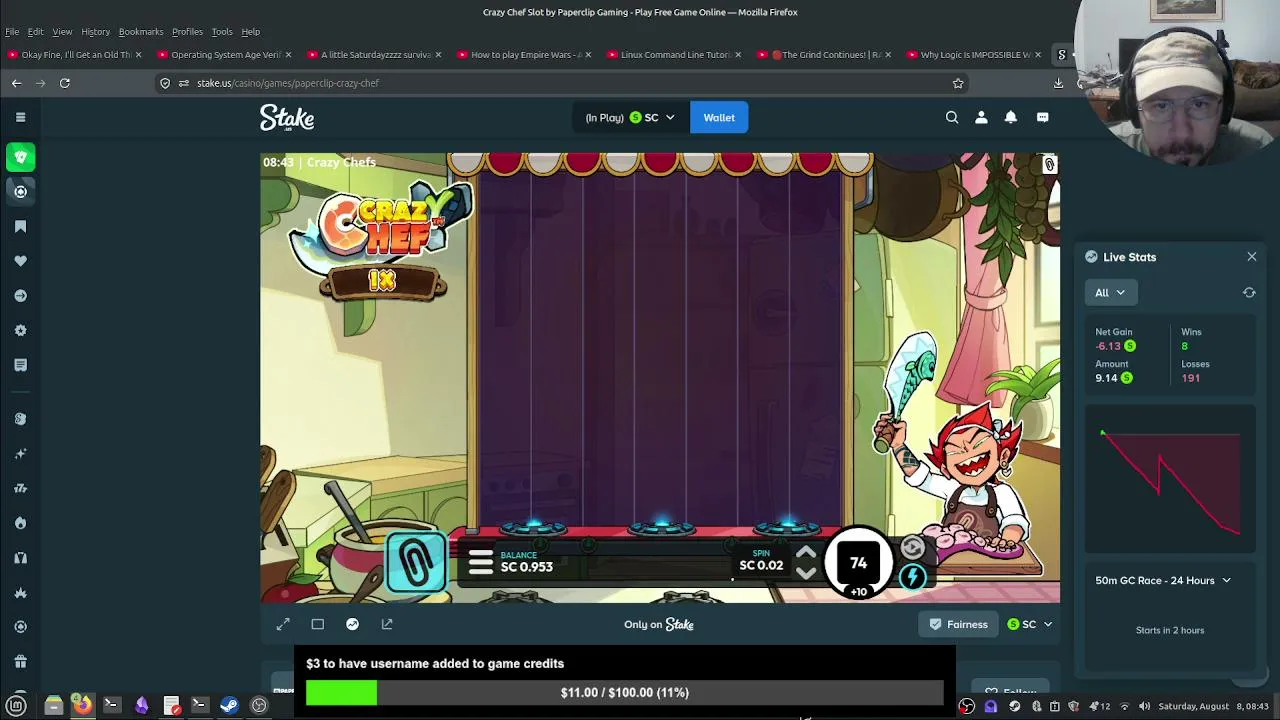1280x720 pixels.
Task: Open the volume control in system tray
Action: 1144,706
